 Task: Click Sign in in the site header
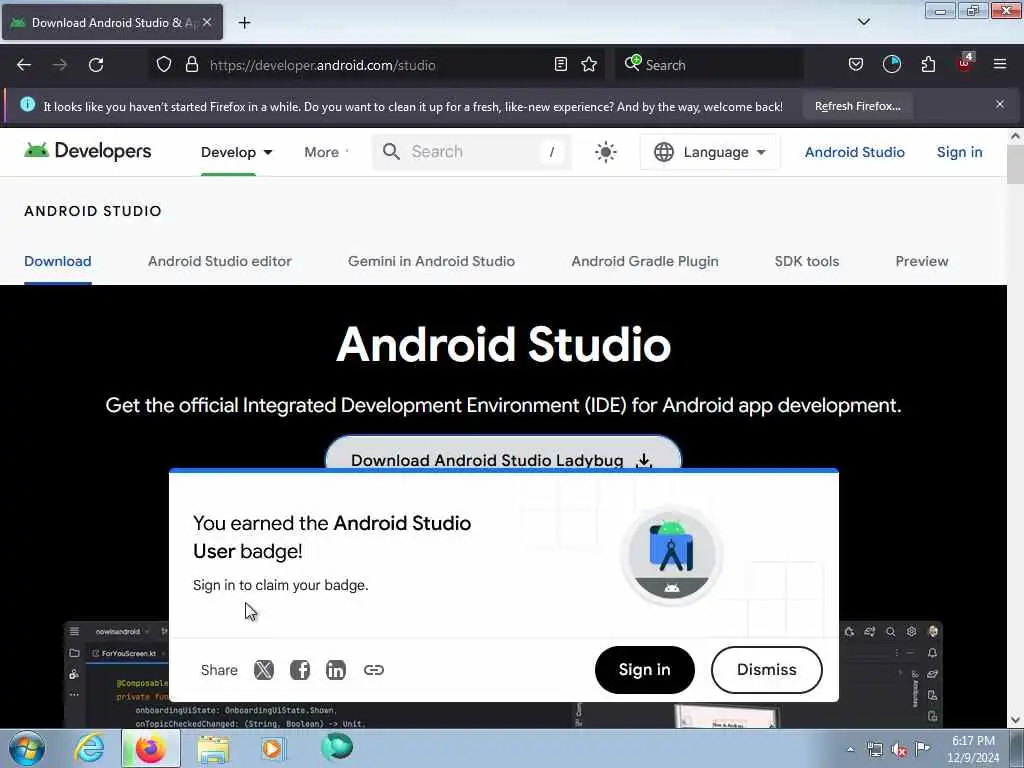(959, 152)
